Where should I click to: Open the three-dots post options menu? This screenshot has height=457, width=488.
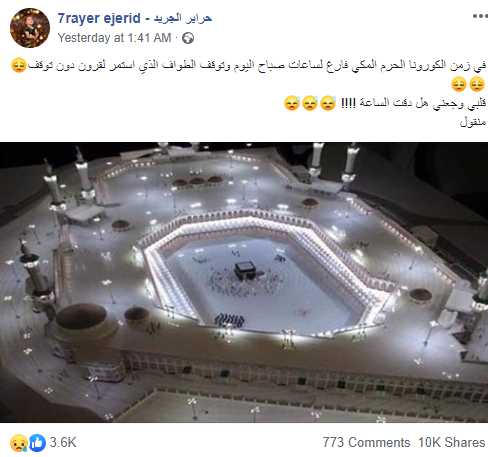(480, 16)
